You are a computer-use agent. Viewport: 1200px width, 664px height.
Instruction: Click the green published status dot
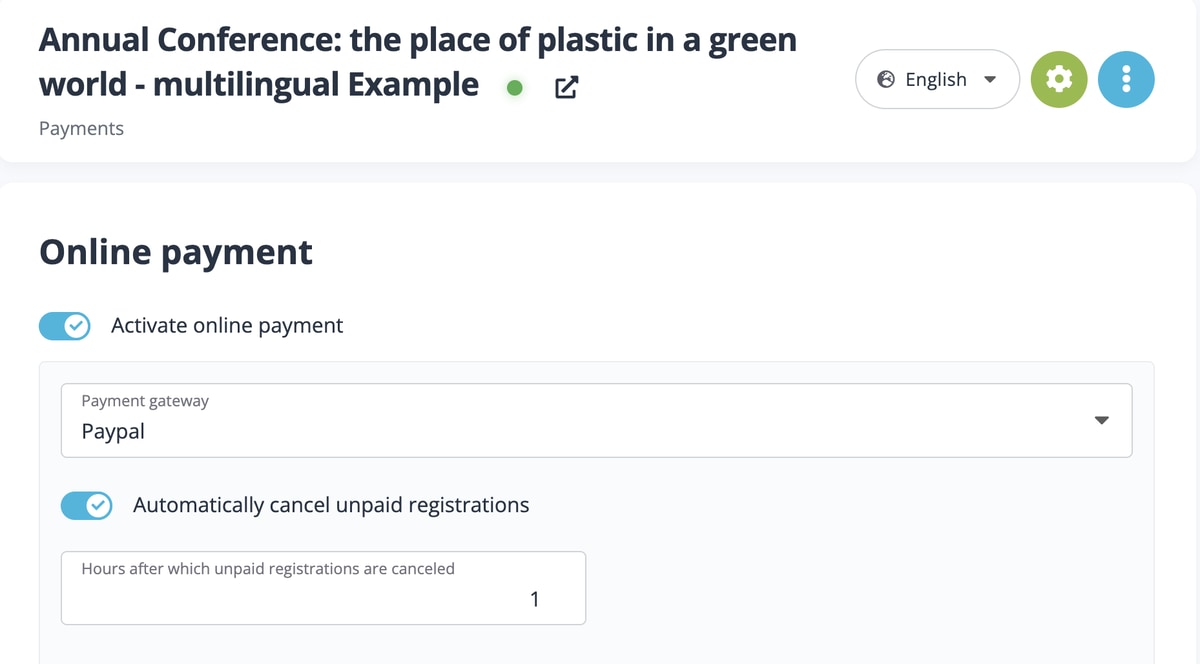click(x=515, y=88)
